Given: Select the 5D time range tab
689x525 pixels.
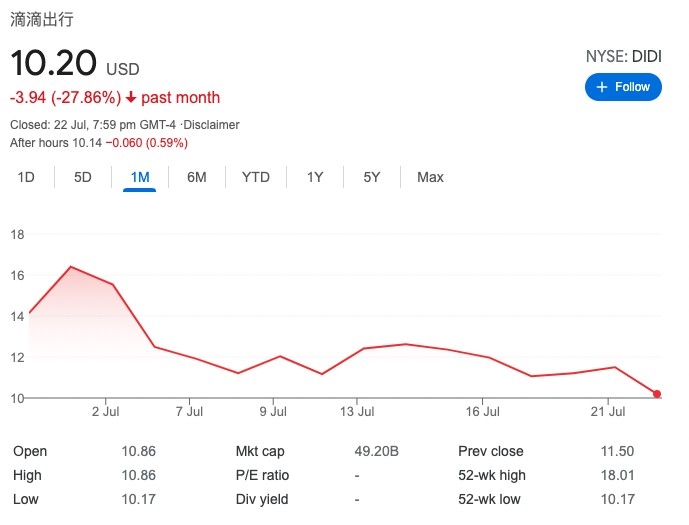Looking at the screenshot, I should pos(83,177).
